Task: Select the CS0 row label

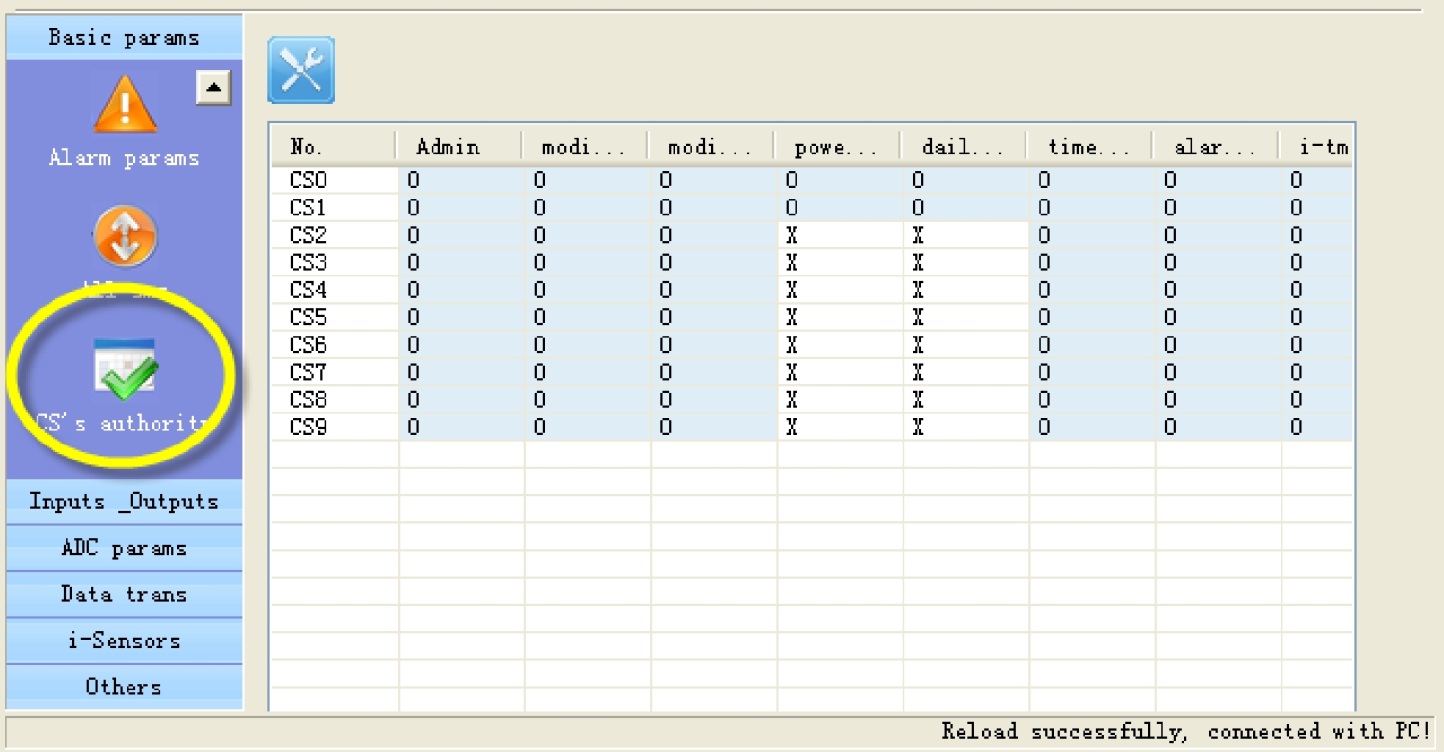Action: pyautogui.click(x=309, y=181)
